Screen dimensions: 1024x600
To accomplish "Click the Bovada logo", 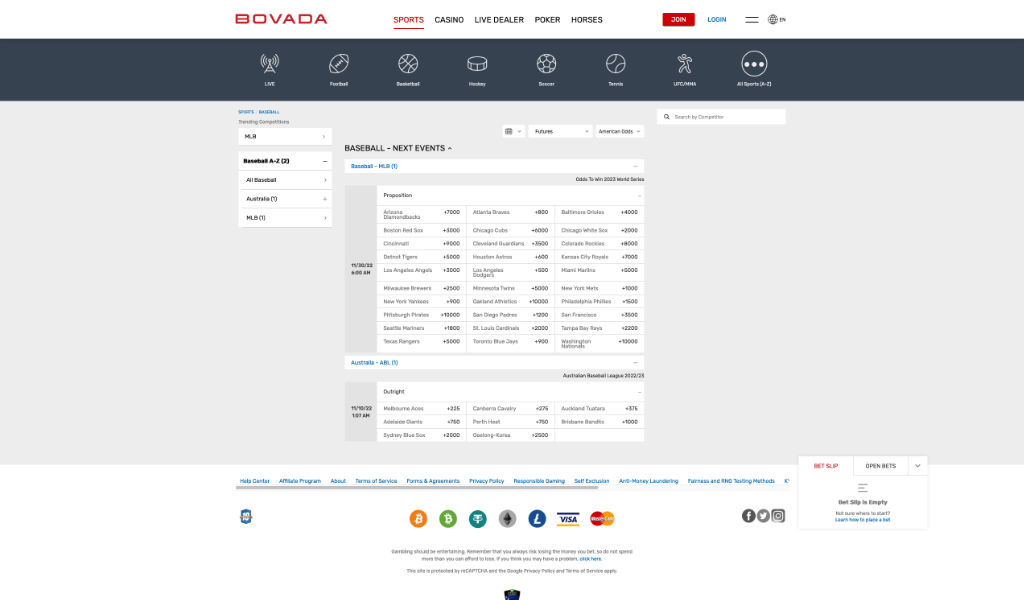I will click(281, 19).
